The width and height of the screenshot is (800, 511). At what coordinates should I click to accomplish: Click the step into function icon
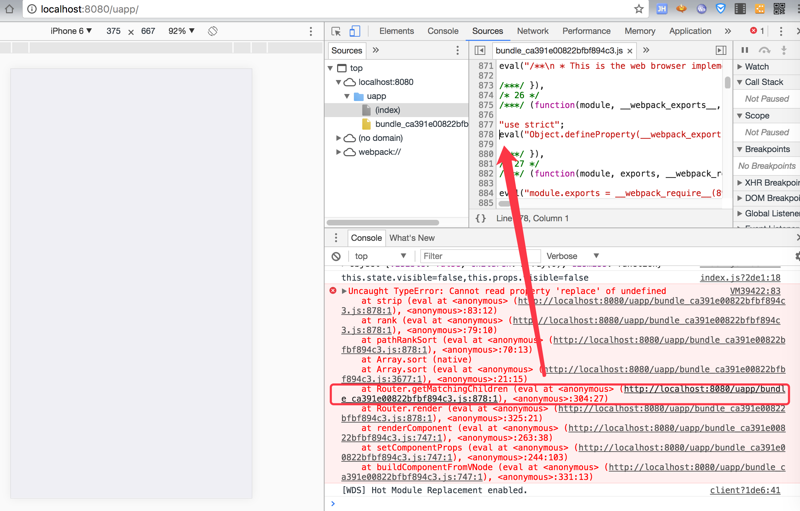[x=784, y=50]
